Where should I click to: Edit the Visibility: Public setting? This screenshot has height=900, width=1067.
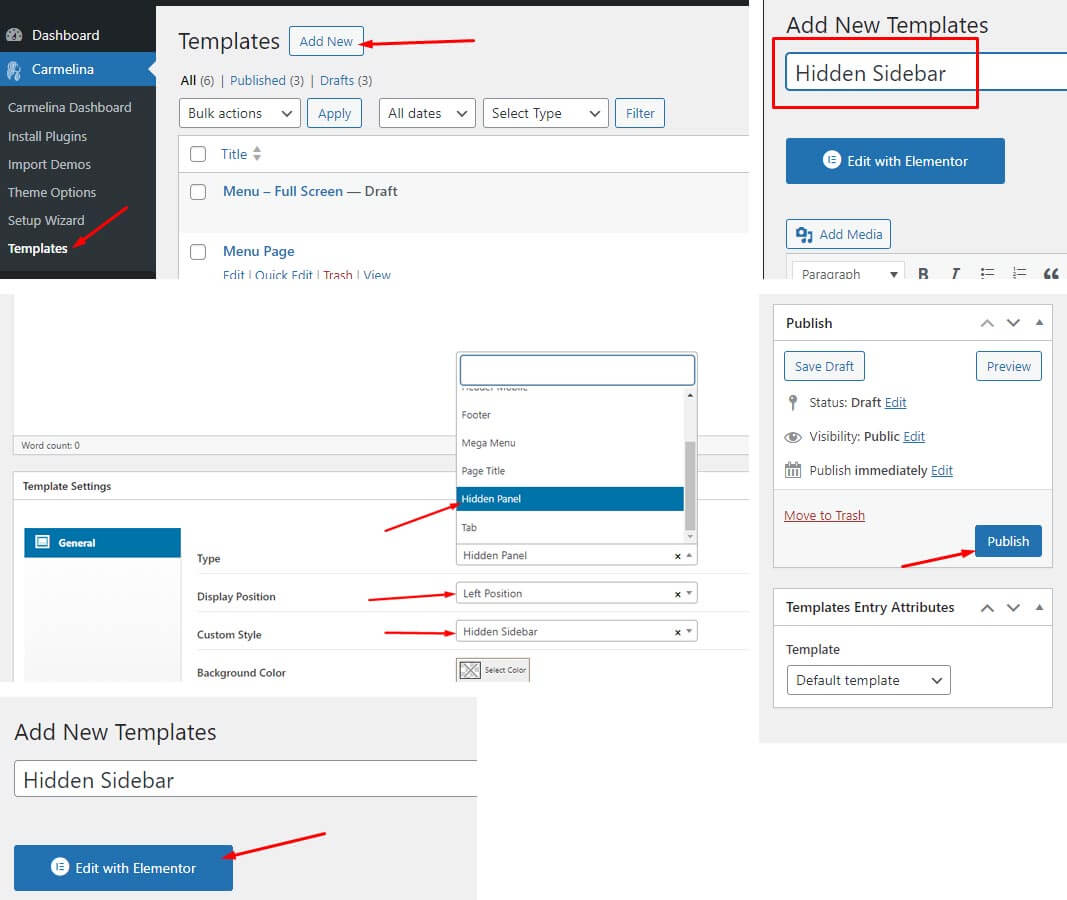click(914, 436)
